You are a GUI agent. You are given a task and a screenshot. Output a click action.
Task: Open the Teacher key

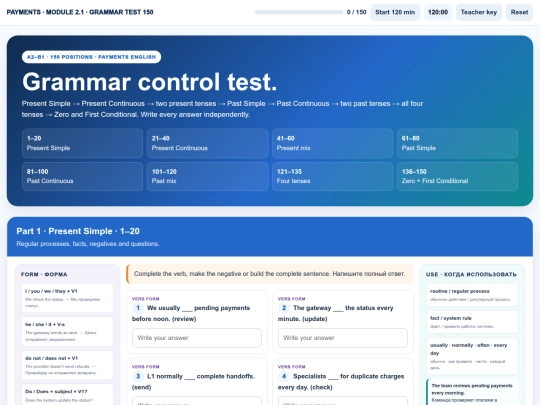pyautogui.click(x=479, y=12)
